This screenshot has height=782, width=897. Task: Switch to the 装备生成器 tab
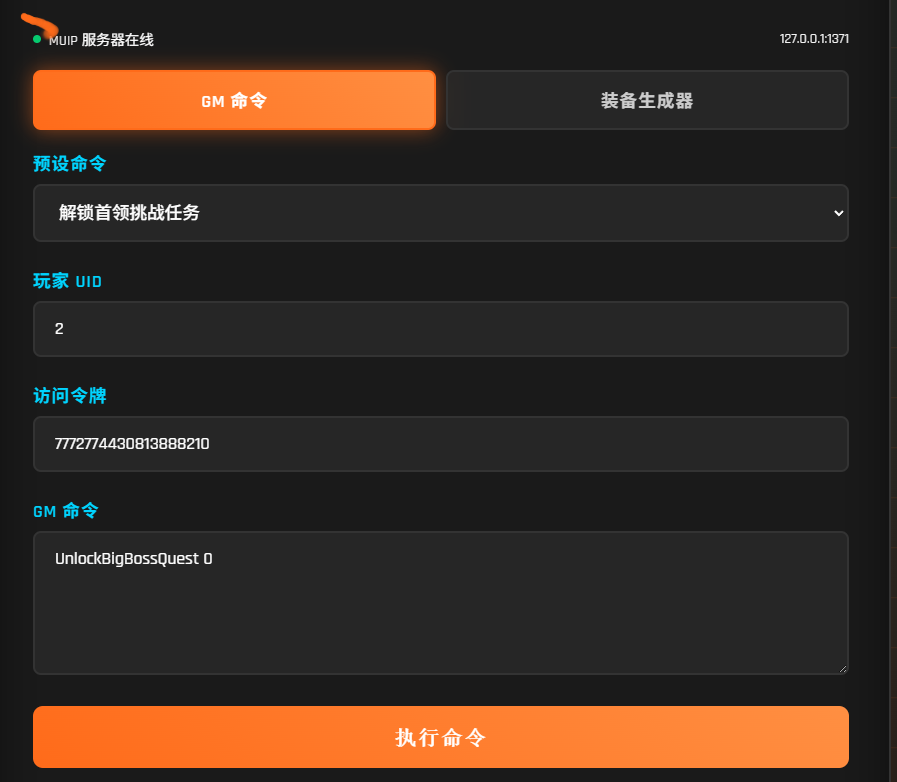pos(646,99)
